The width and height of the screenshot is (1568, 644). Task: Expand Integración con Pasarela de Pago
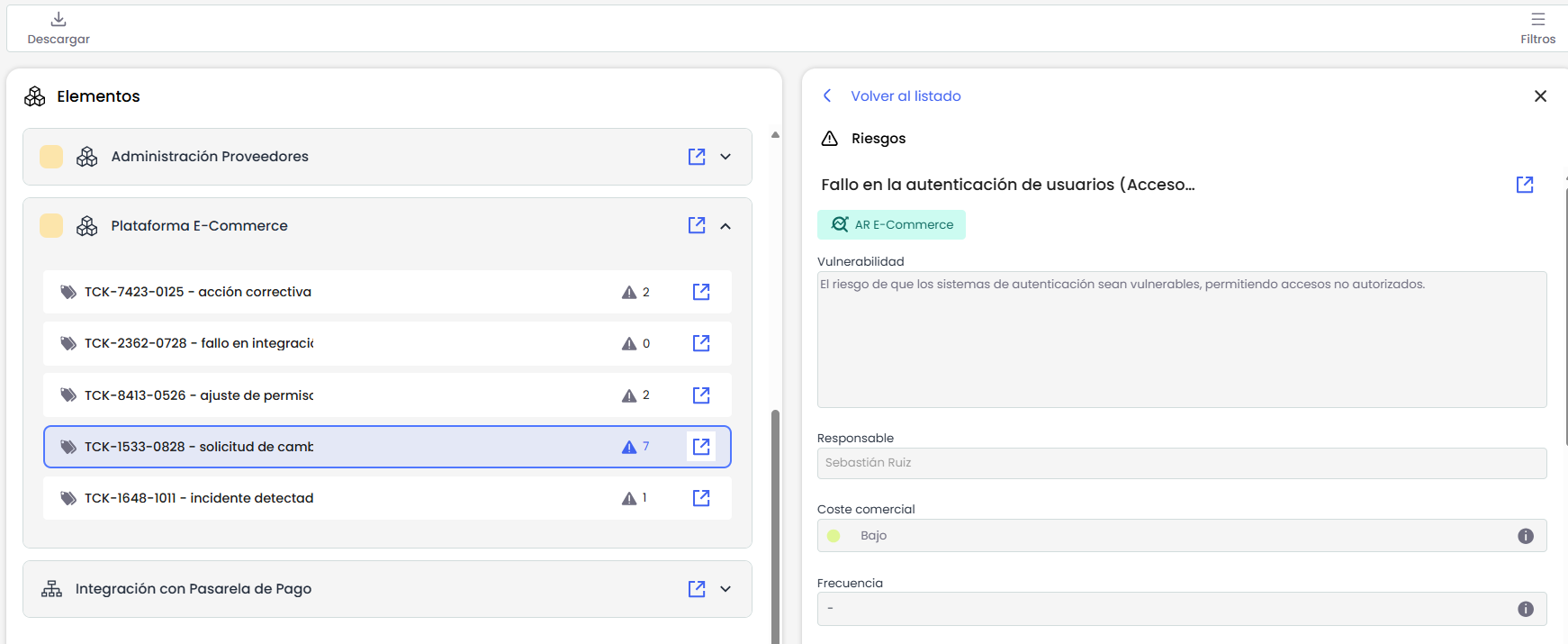point(725,589)
